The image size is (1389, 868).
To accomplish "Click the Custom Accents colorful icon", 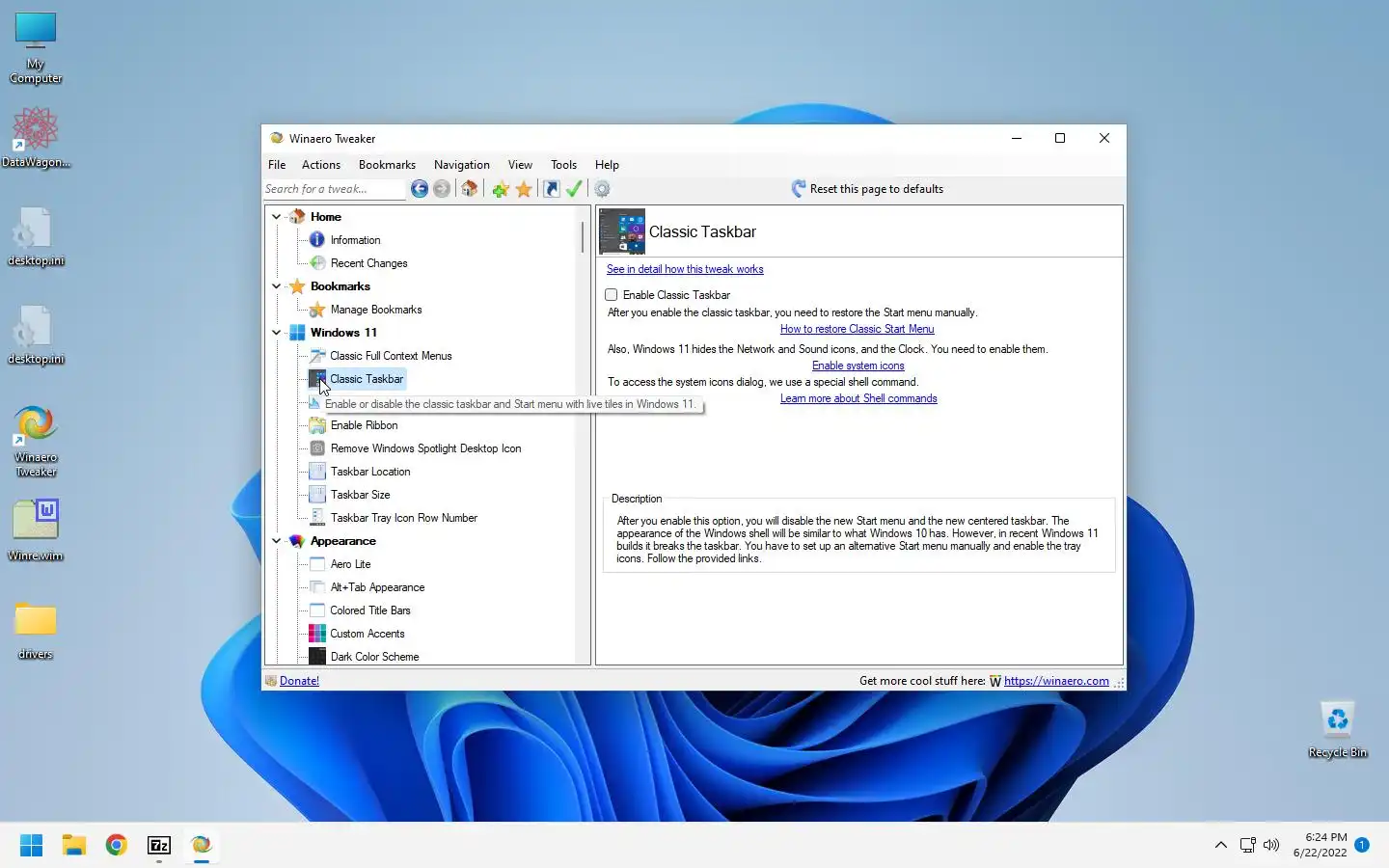I will 317,634.
